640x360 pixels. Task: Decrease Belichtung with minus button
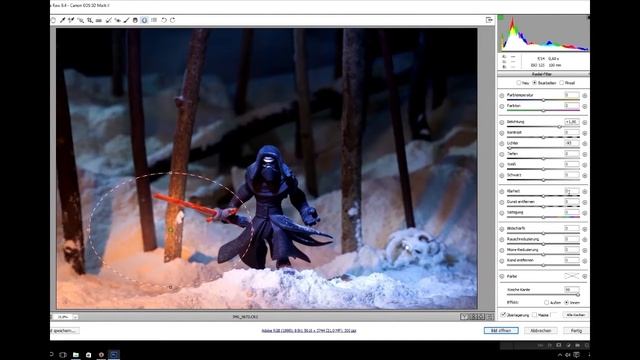tap(502, 122)
